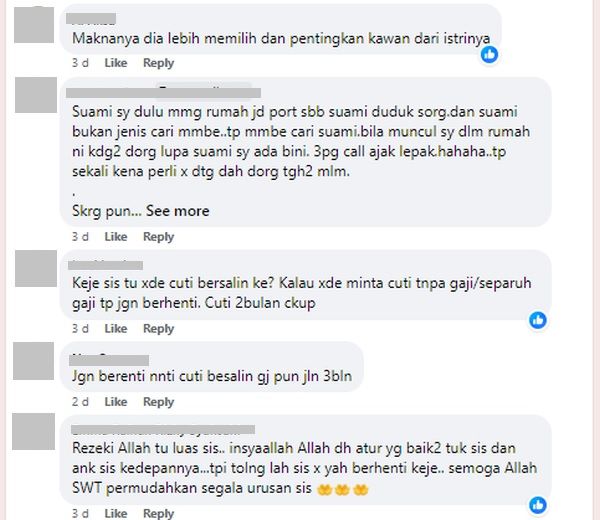Open avatar beside the "Jgn berenti" comment

34,361
